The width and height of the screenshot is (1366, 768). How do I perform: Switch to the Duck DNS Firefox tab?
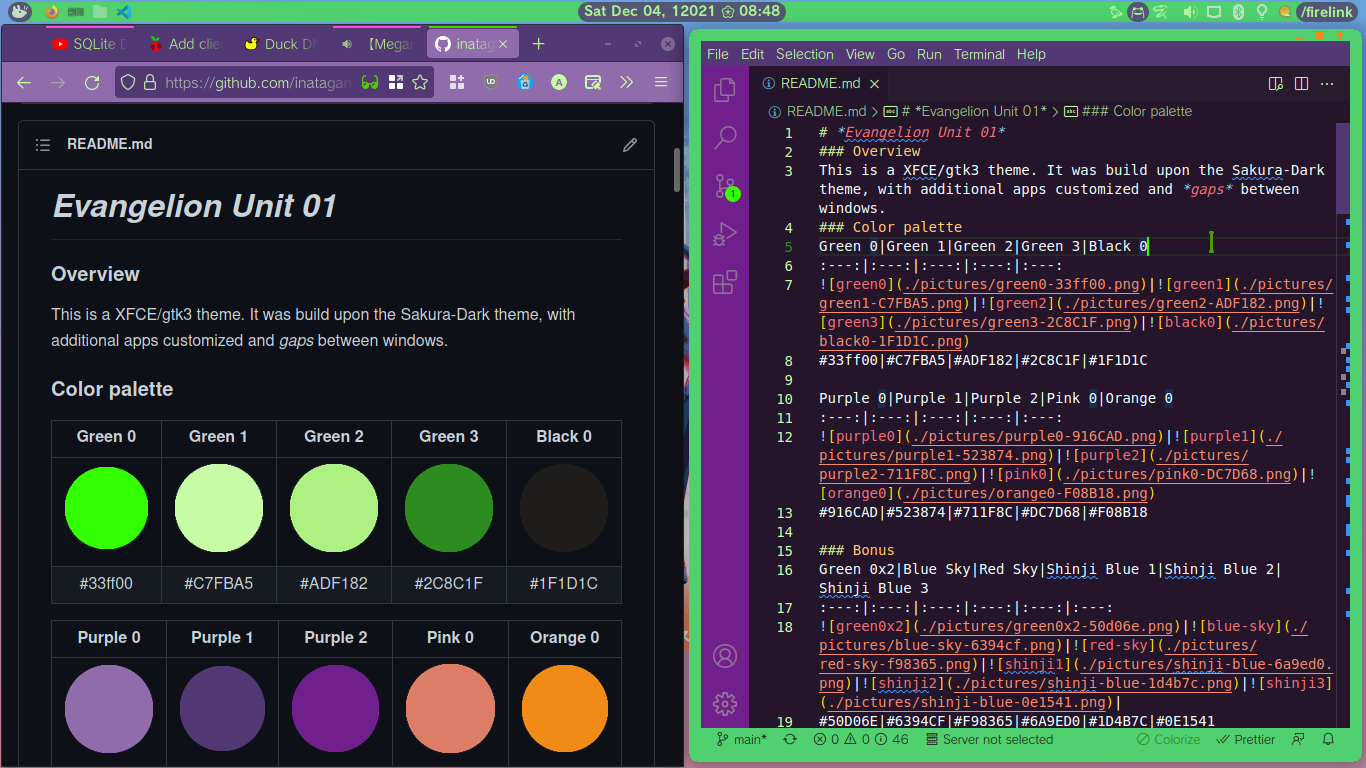280,44
